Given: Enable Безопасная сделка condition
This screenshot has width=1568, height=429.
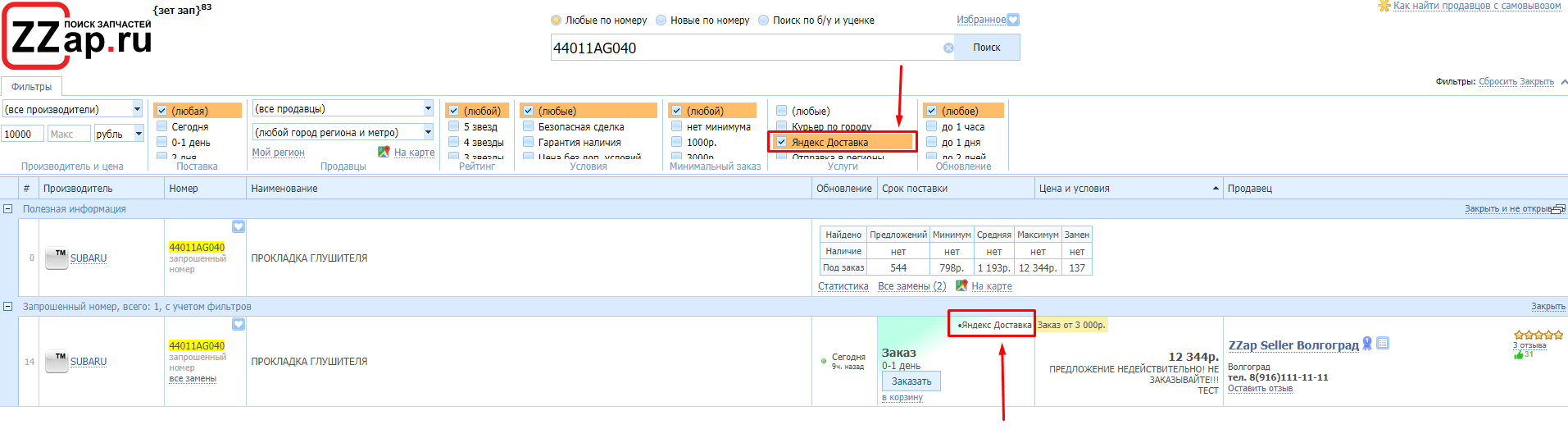Looking at the screenshot, I should 529,126.
